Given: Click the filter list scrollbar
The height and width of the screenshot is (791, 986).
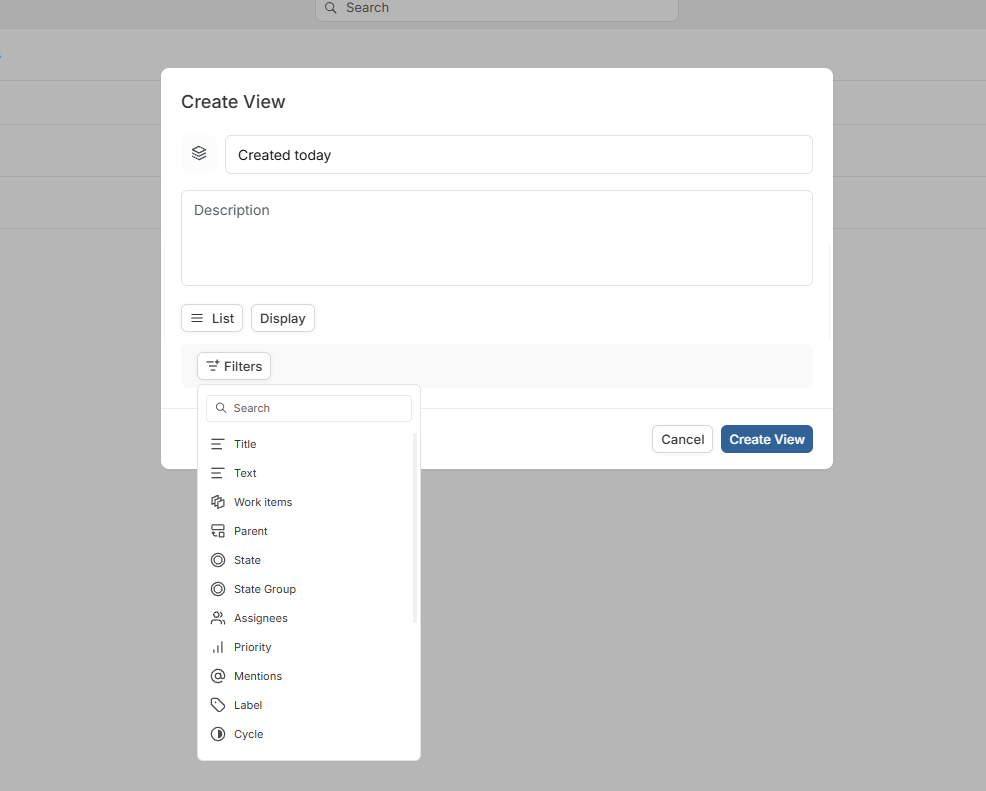Looking at the screenshot, I should (415, 528).
